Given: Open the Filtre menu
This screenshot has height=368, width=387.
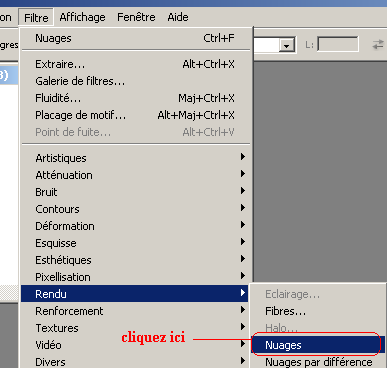Looking at the screenshot, I should 36,17.
